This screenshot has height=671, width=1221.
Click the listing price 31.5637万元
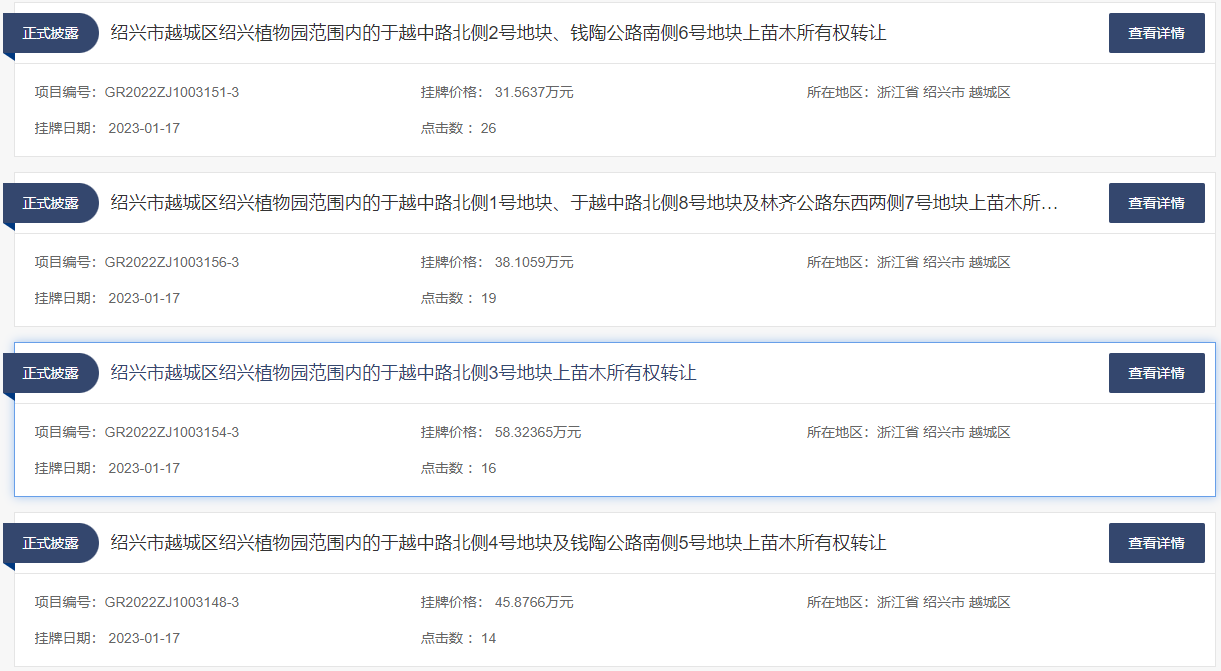click(534, 92)
